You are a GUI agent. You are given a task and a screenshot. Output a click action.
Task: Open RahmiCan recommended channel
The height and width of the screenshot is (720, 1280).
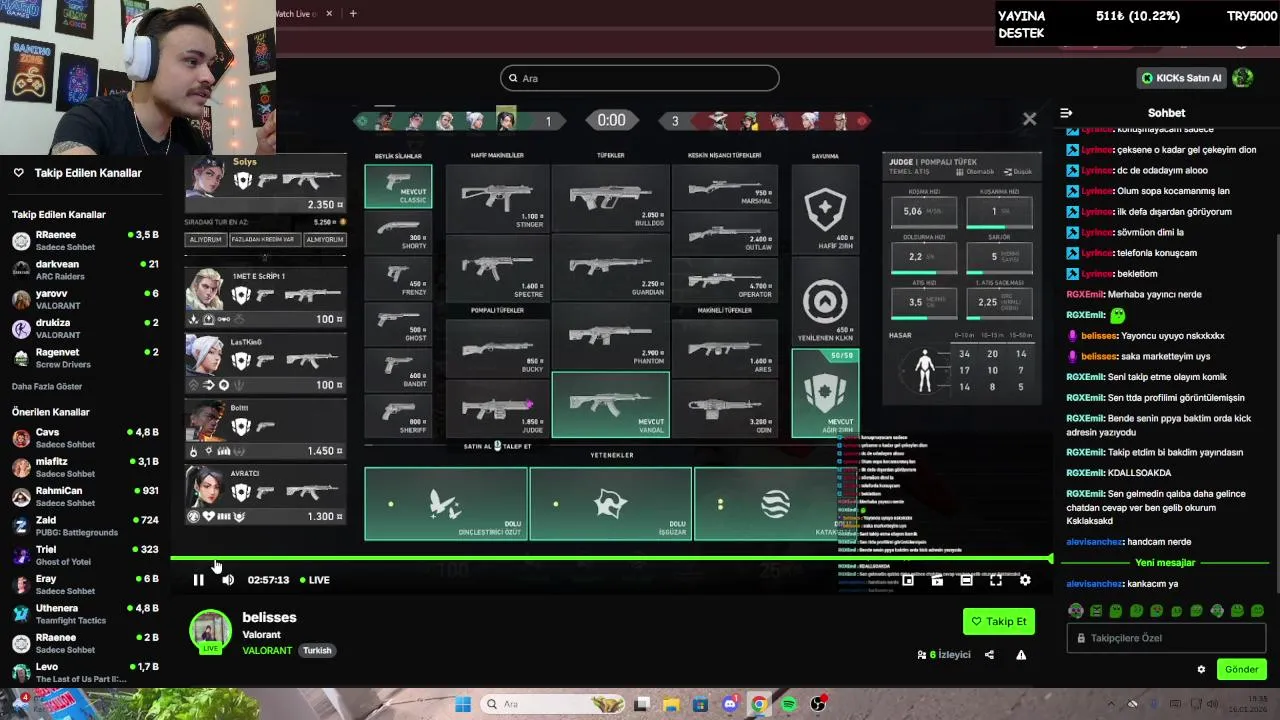85,496
